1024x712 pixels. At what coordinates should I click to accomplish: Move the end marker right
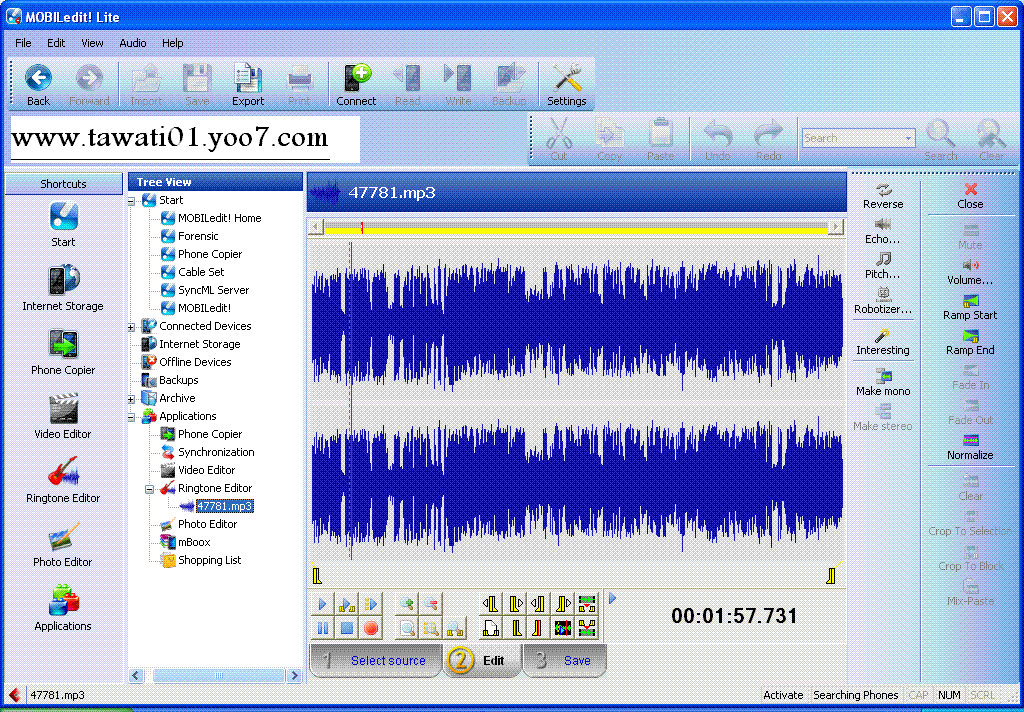(564, 604)
